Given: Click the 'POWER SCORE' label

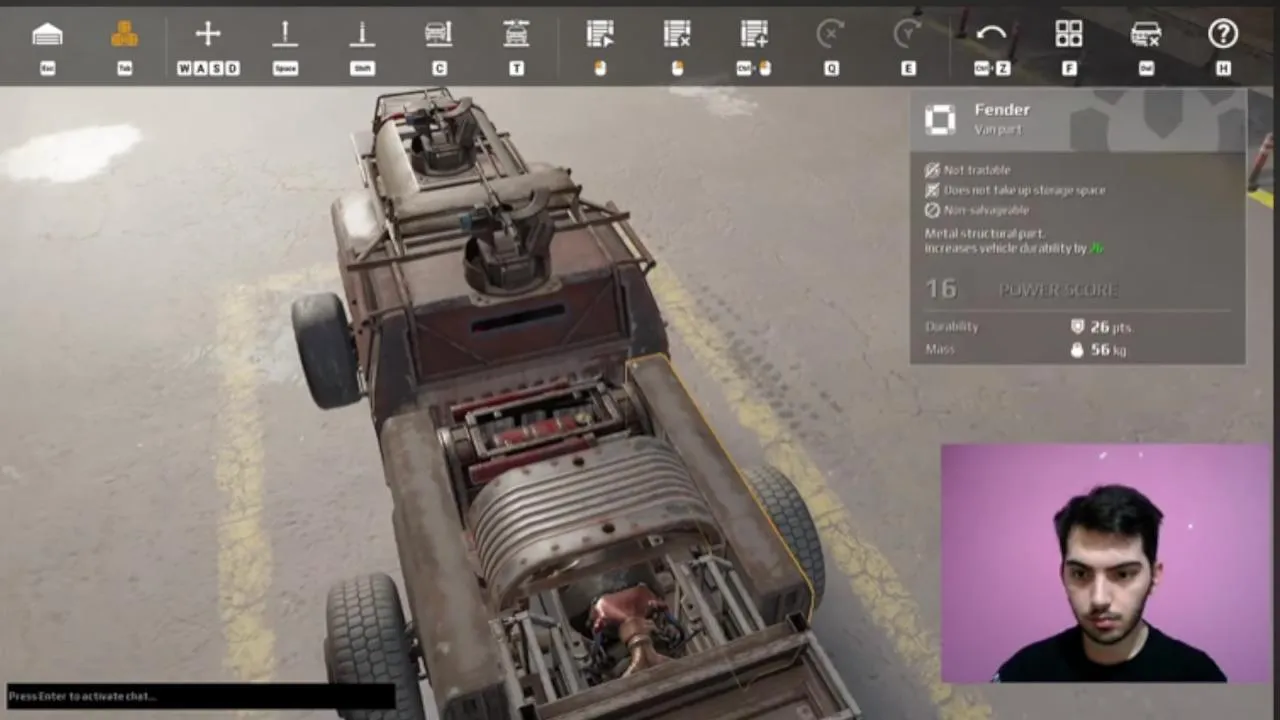Looking at the screenshot, I should click(1058, 290).
